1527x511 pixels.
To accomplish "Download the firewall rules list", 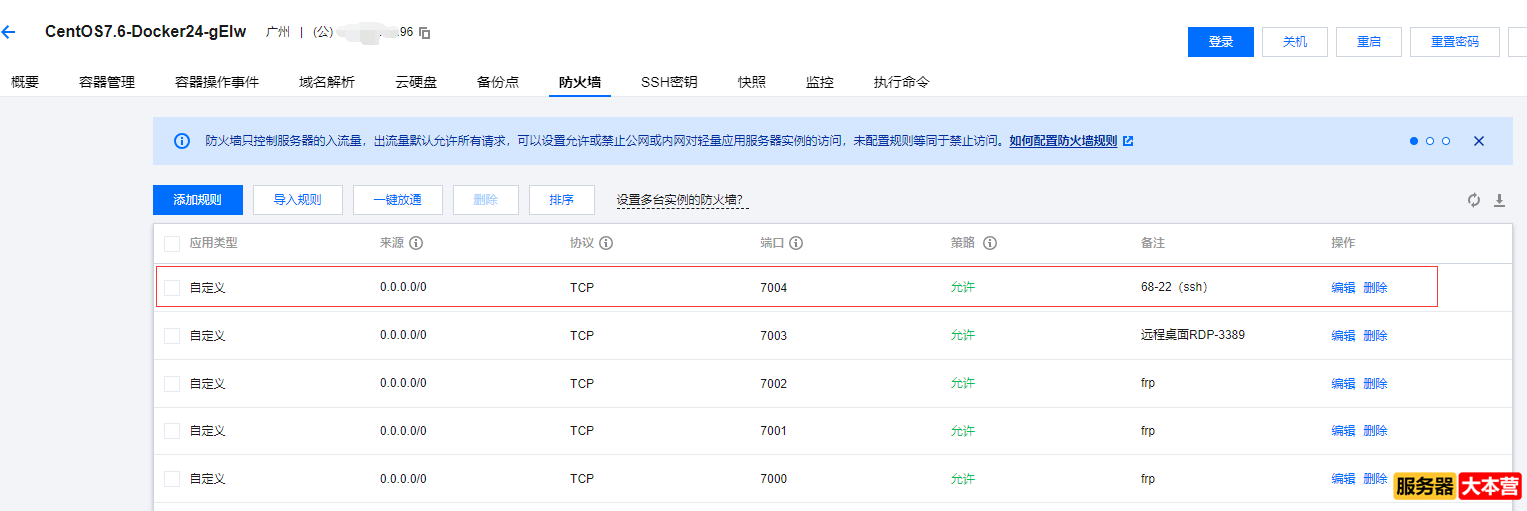I will pyautogui.click(x=1499, y=200).
